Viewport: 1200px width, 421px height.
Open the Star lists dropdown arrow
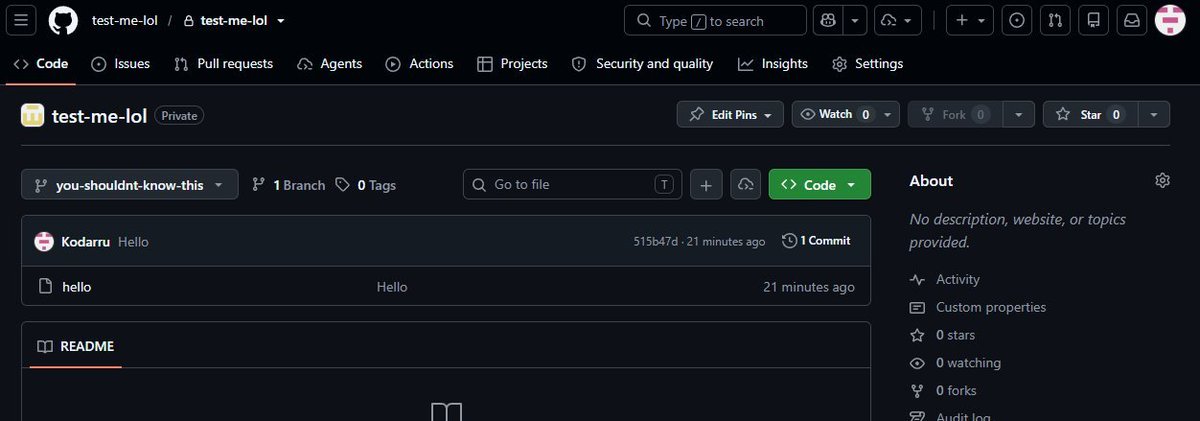coord(1154,115)
